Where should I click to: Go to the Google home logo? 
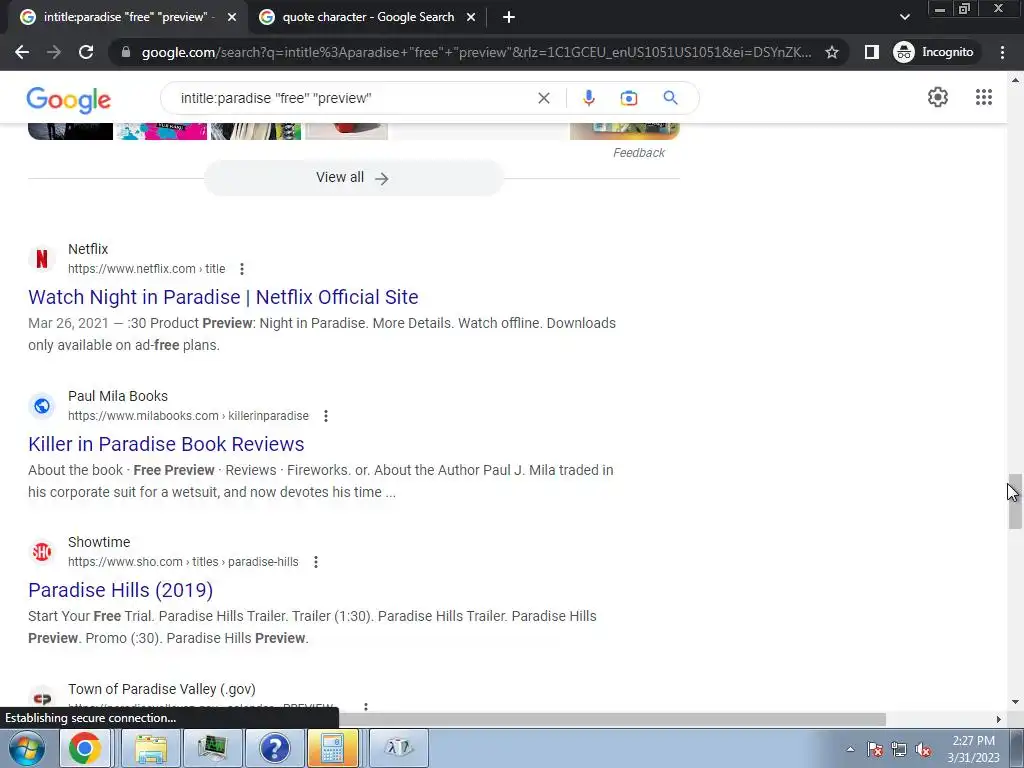[x=69, y=99]
